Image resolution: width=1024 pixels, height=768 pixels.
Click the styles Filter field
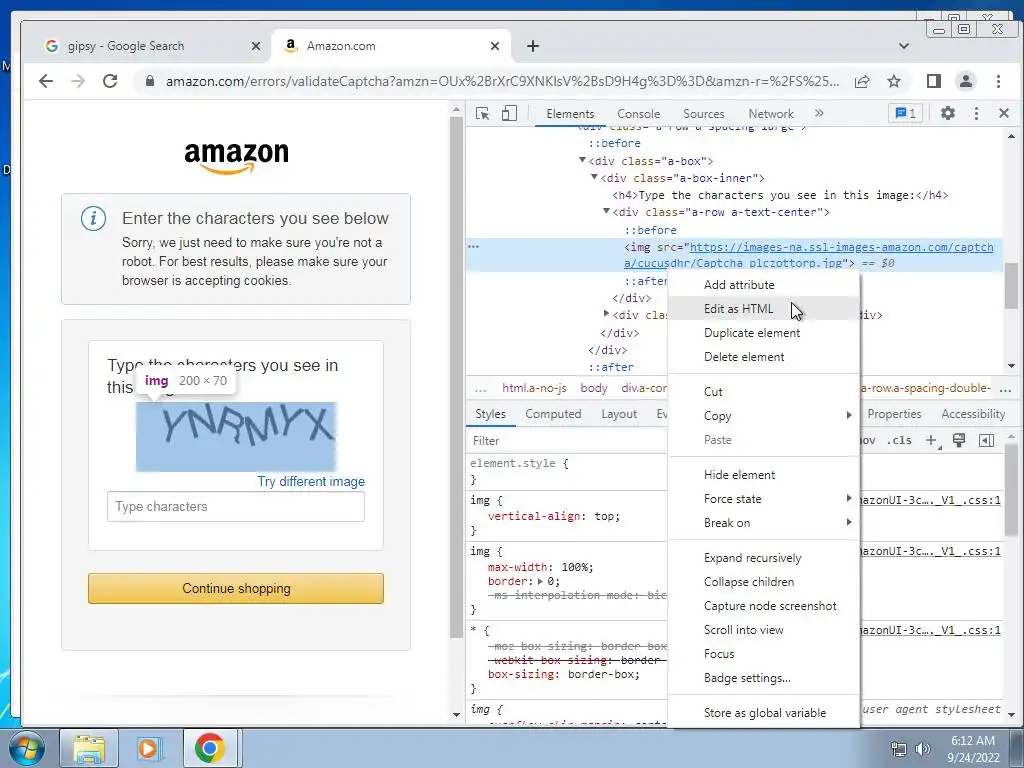point(567,441)
